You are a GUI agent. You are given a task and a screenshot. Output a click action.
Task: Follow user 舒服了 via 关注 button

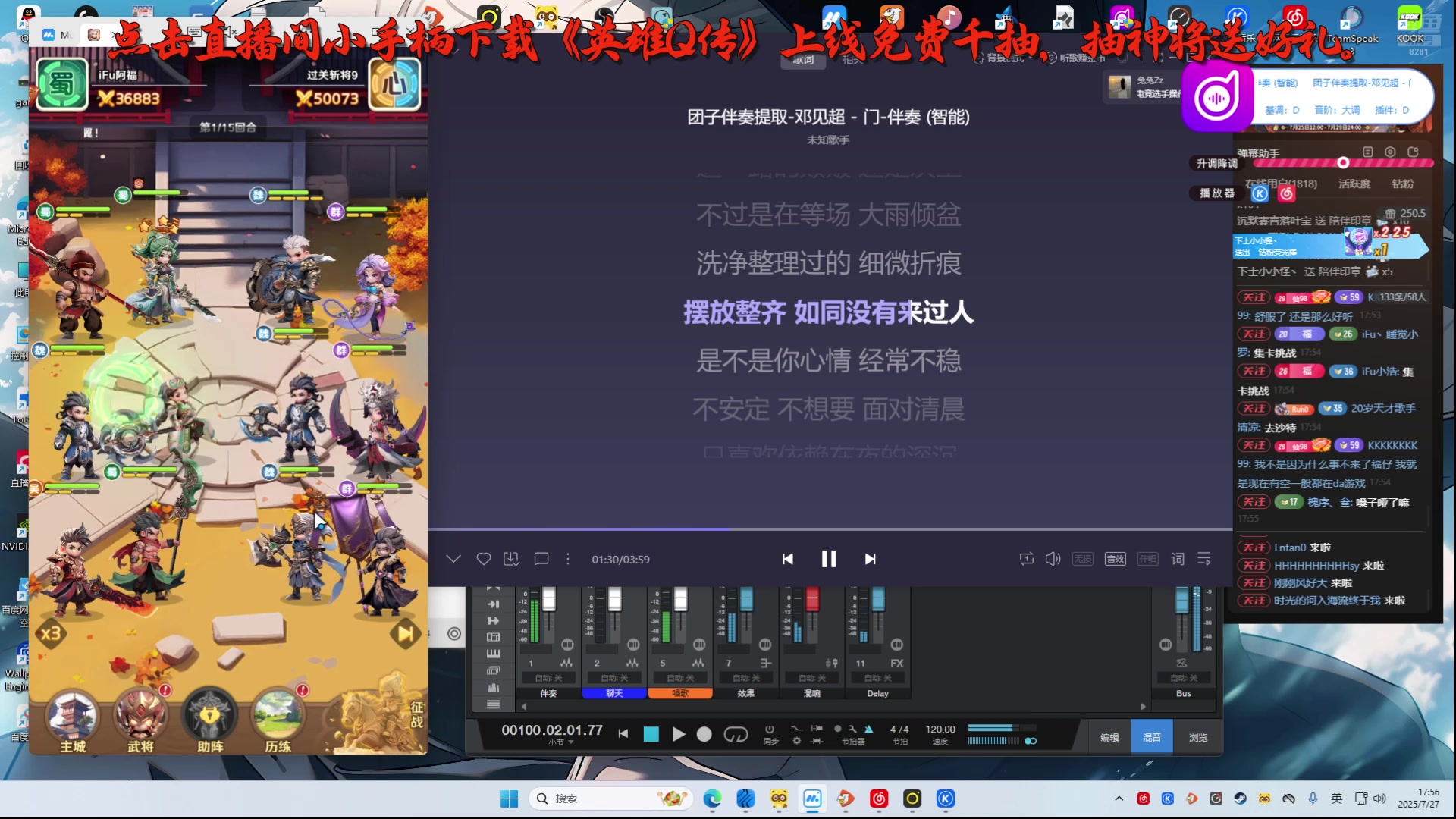1254,297
